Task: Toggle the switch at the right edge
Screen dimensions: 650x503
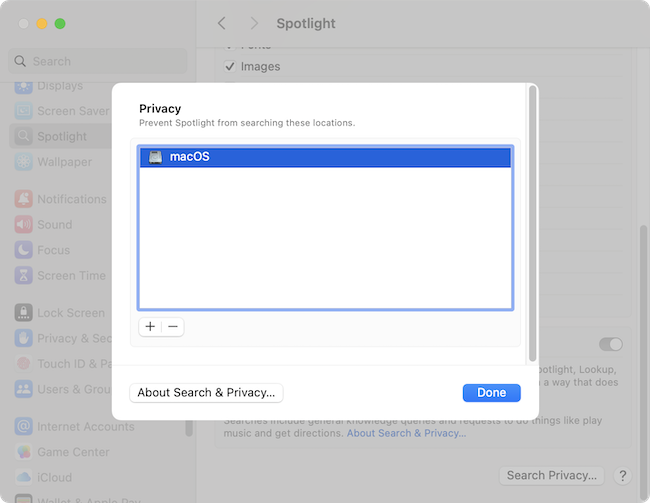Action: [611, 344]
